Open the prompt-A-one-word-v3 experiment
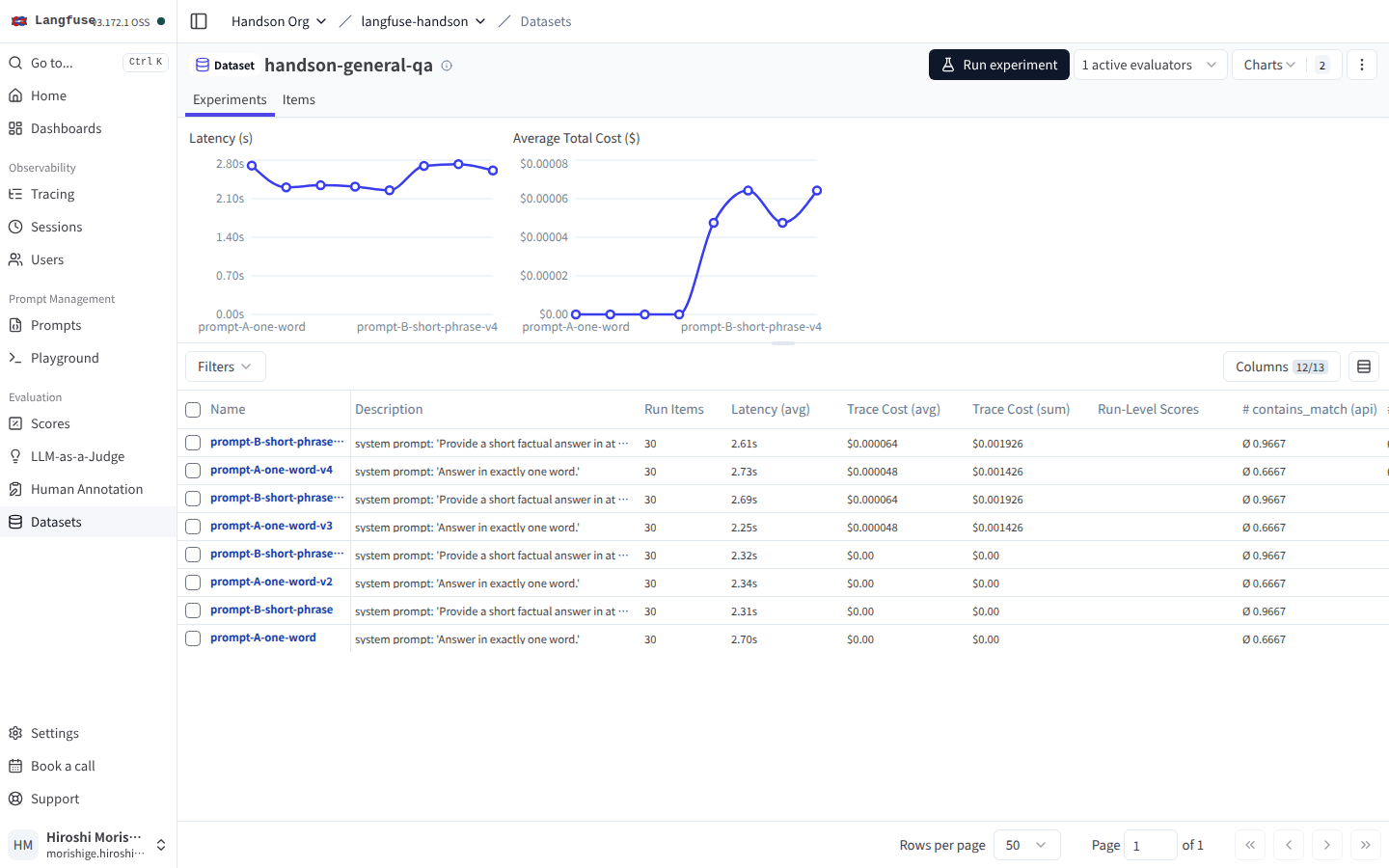 coord(271,526)
